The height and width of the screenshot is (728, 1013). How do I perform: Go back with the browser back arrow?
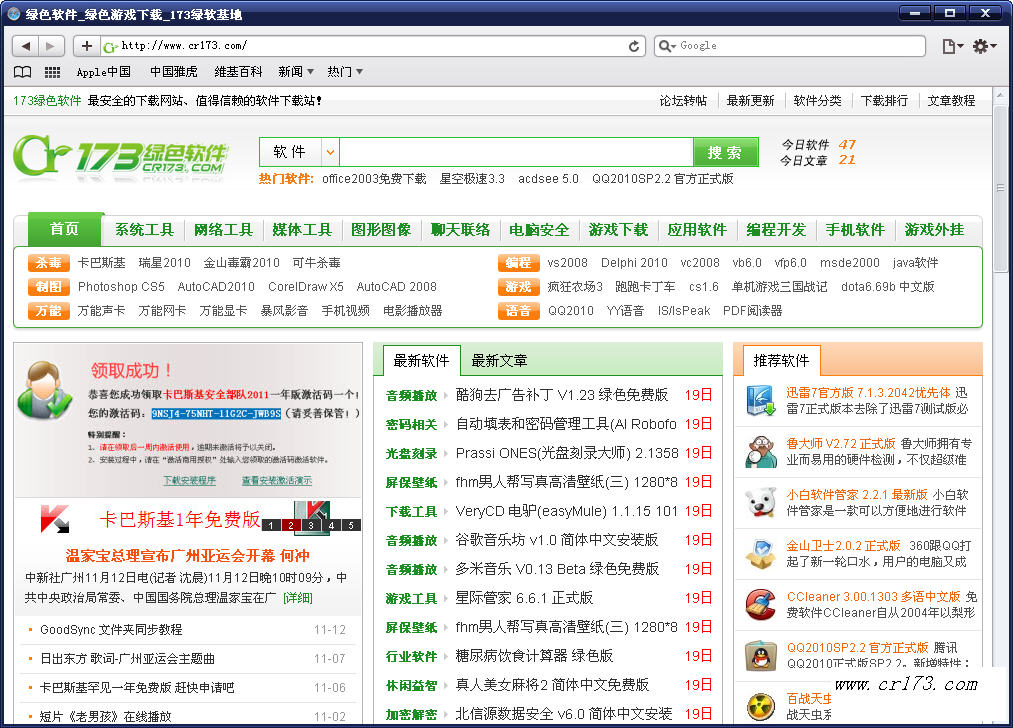pos(25,46)
